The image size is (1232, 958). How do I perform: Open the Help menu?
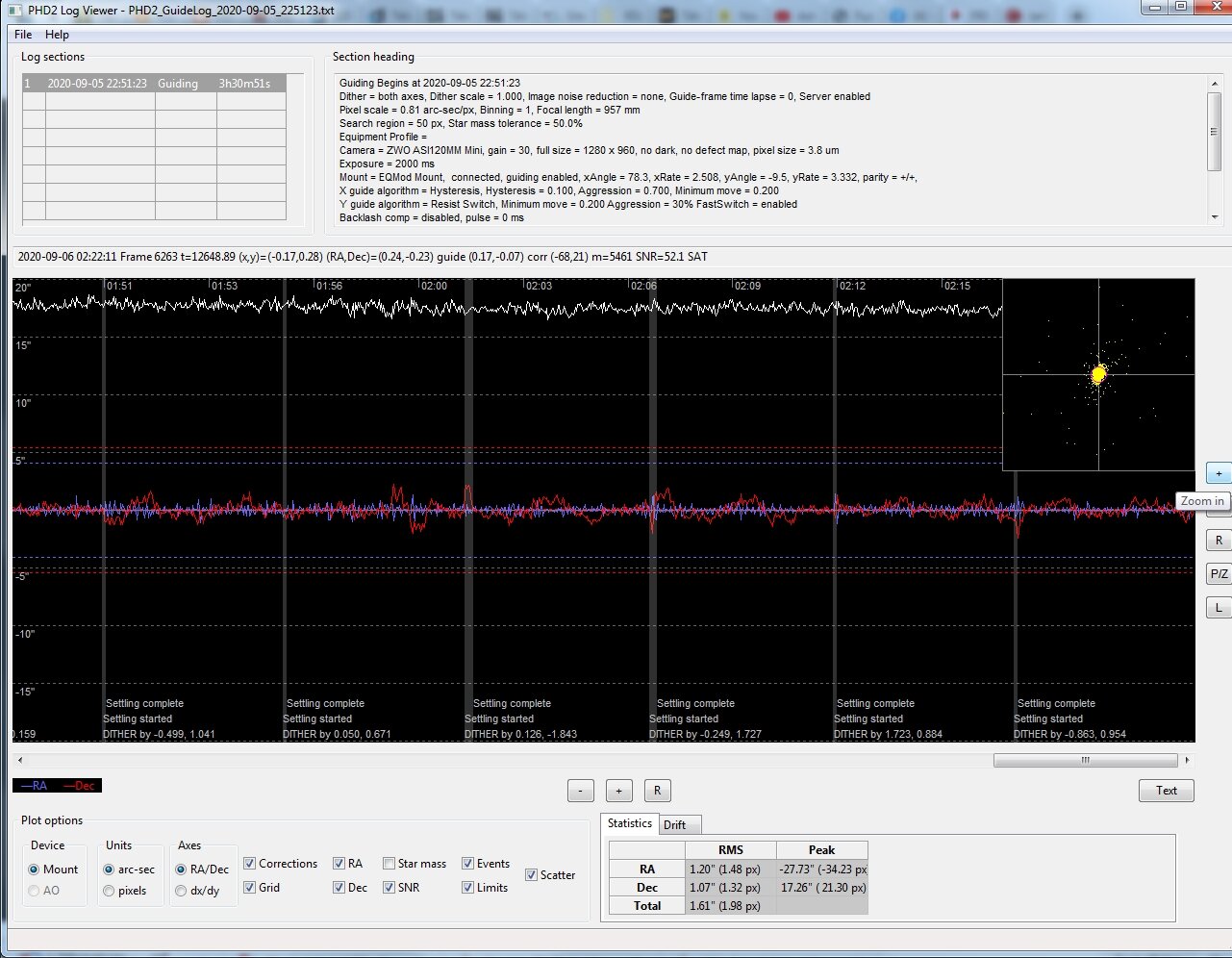(x=57, y=35)
